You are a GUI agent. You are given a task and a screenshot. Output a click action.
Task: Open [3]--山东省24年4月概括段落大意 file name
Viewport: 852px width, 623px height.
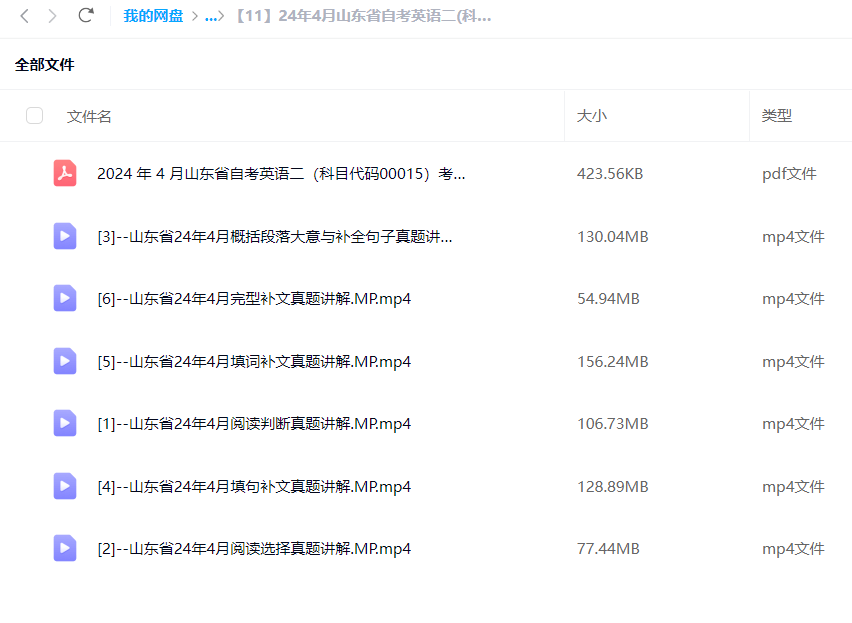pos(274,237)
